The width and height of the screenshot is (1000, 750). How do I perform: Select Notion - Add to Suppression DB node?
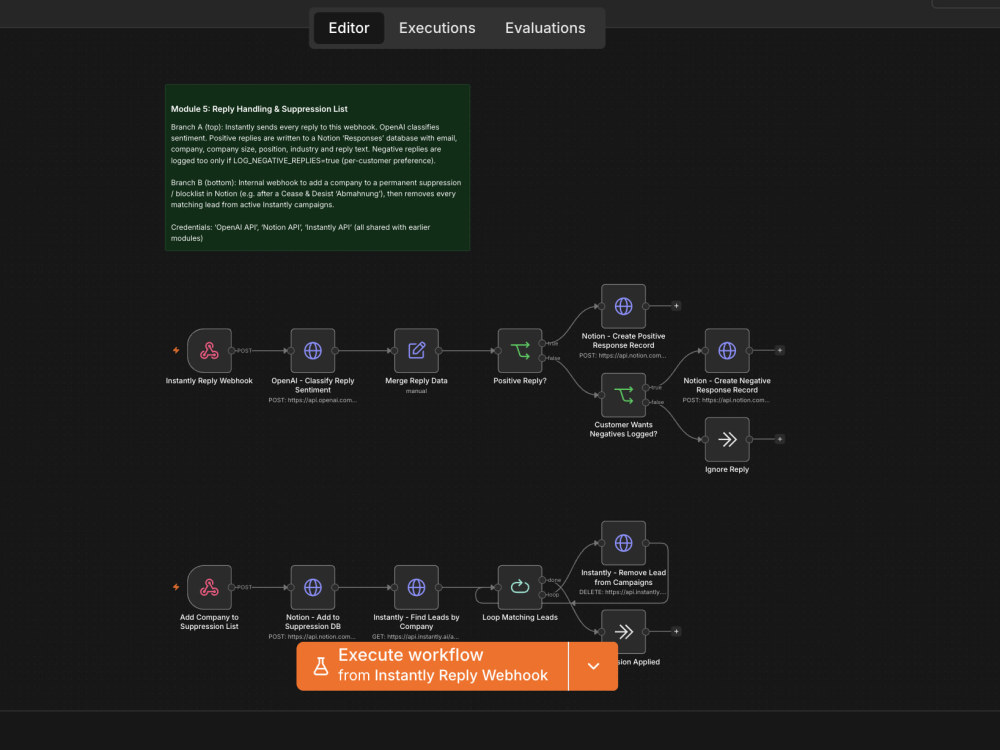click(x=312, y=587)
